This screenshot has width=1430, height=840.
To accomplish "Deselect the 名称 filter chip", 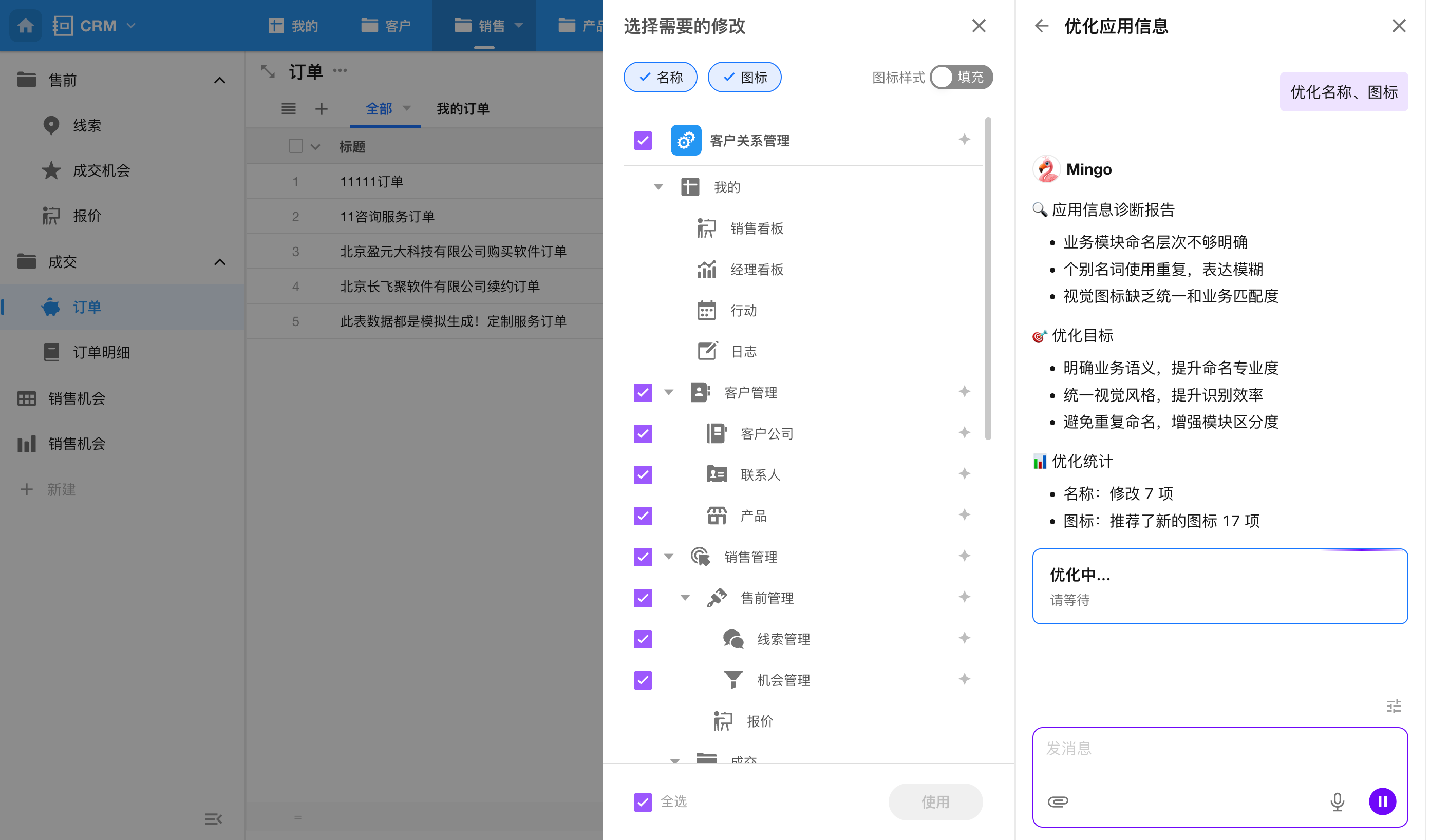I will tap(661, 77).
